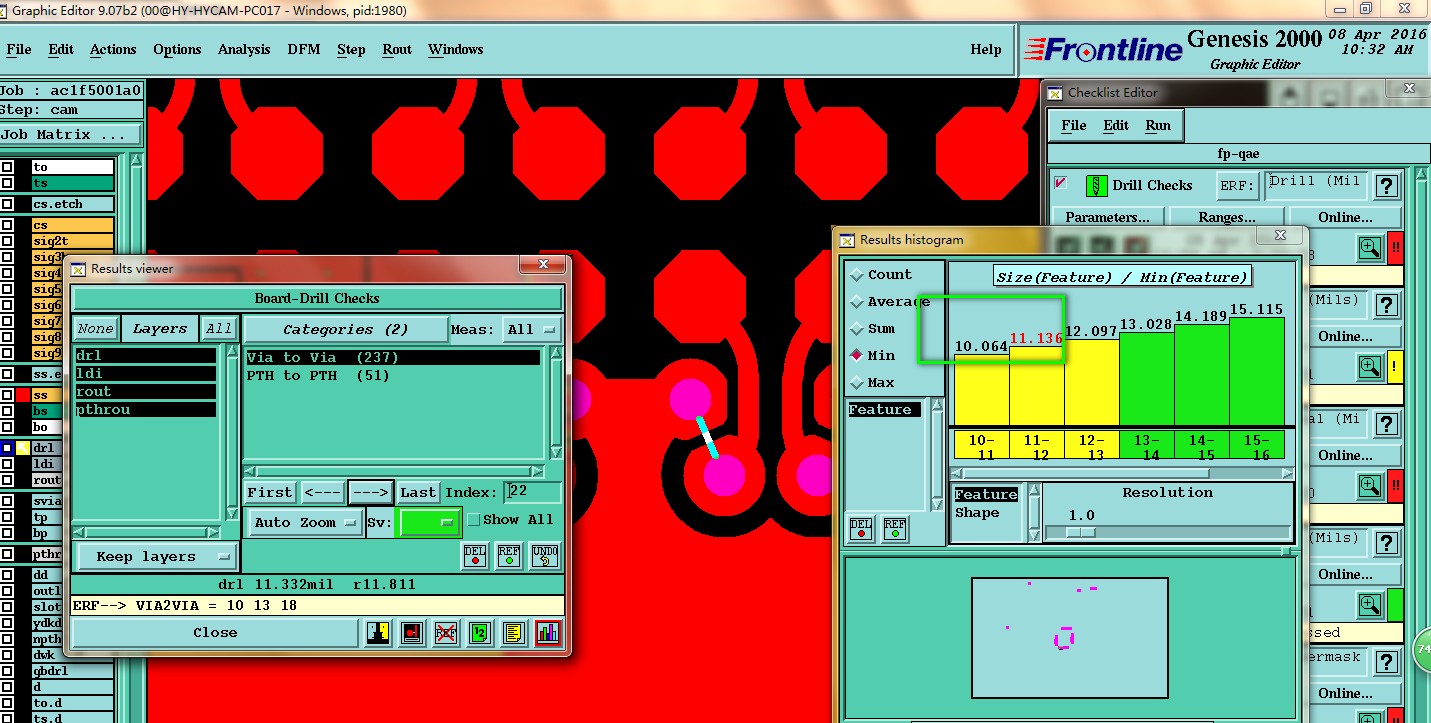1431x723 pixels.
Task: Click red color swatch of layer ss
Action: pos(23,395)
